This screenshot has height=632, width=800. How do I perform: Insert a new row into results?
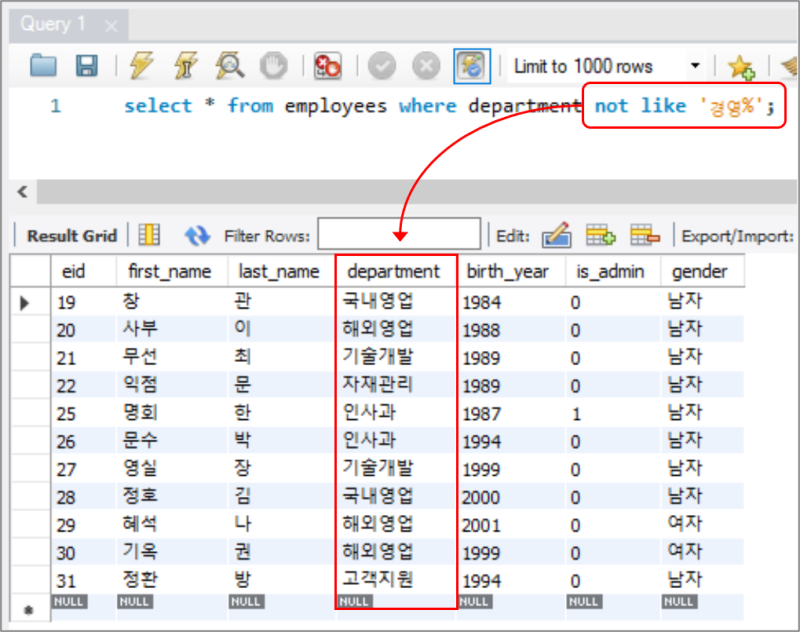[601, 236]
